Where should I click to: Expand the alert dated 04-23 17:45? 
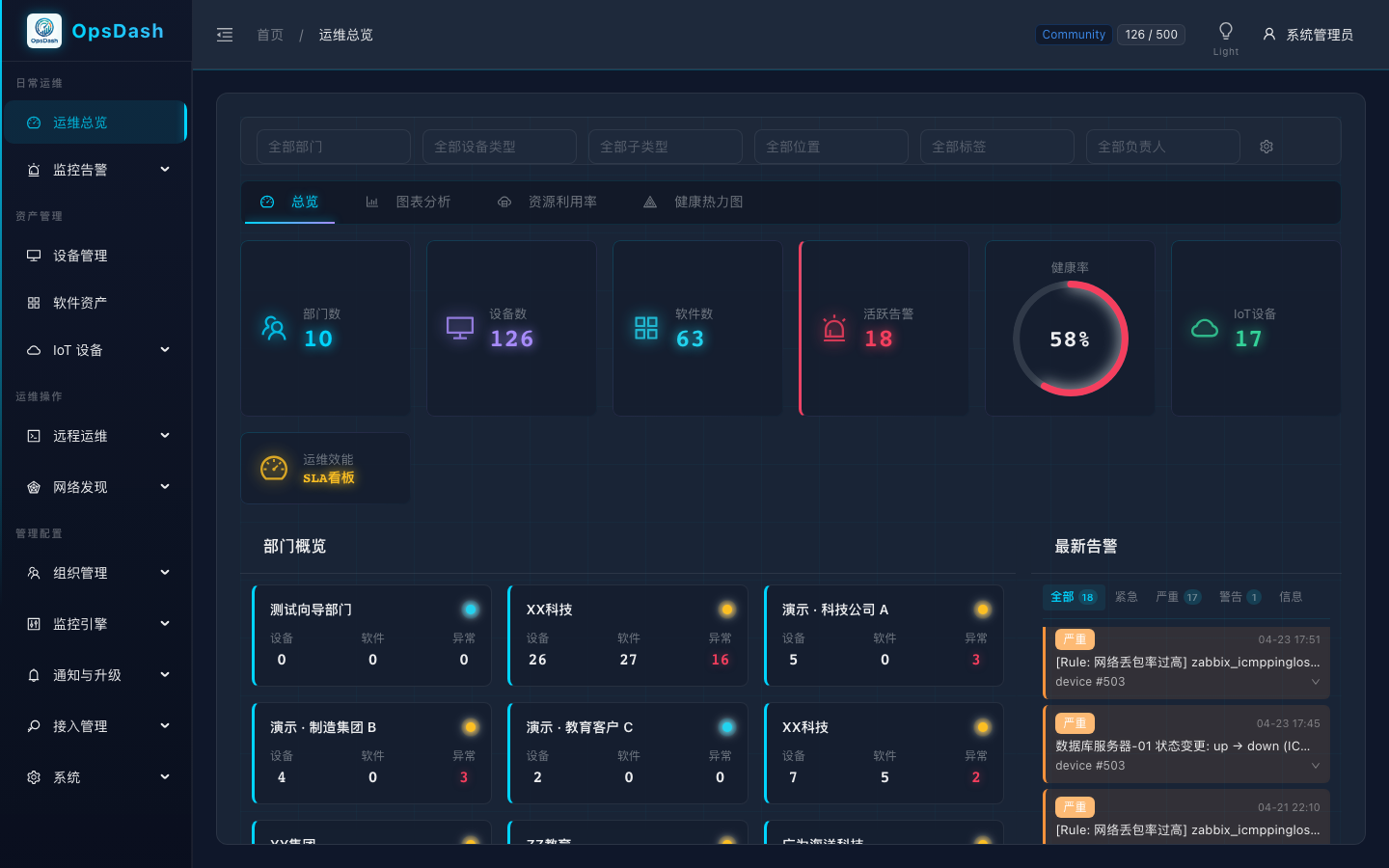tap(1316, 766)
